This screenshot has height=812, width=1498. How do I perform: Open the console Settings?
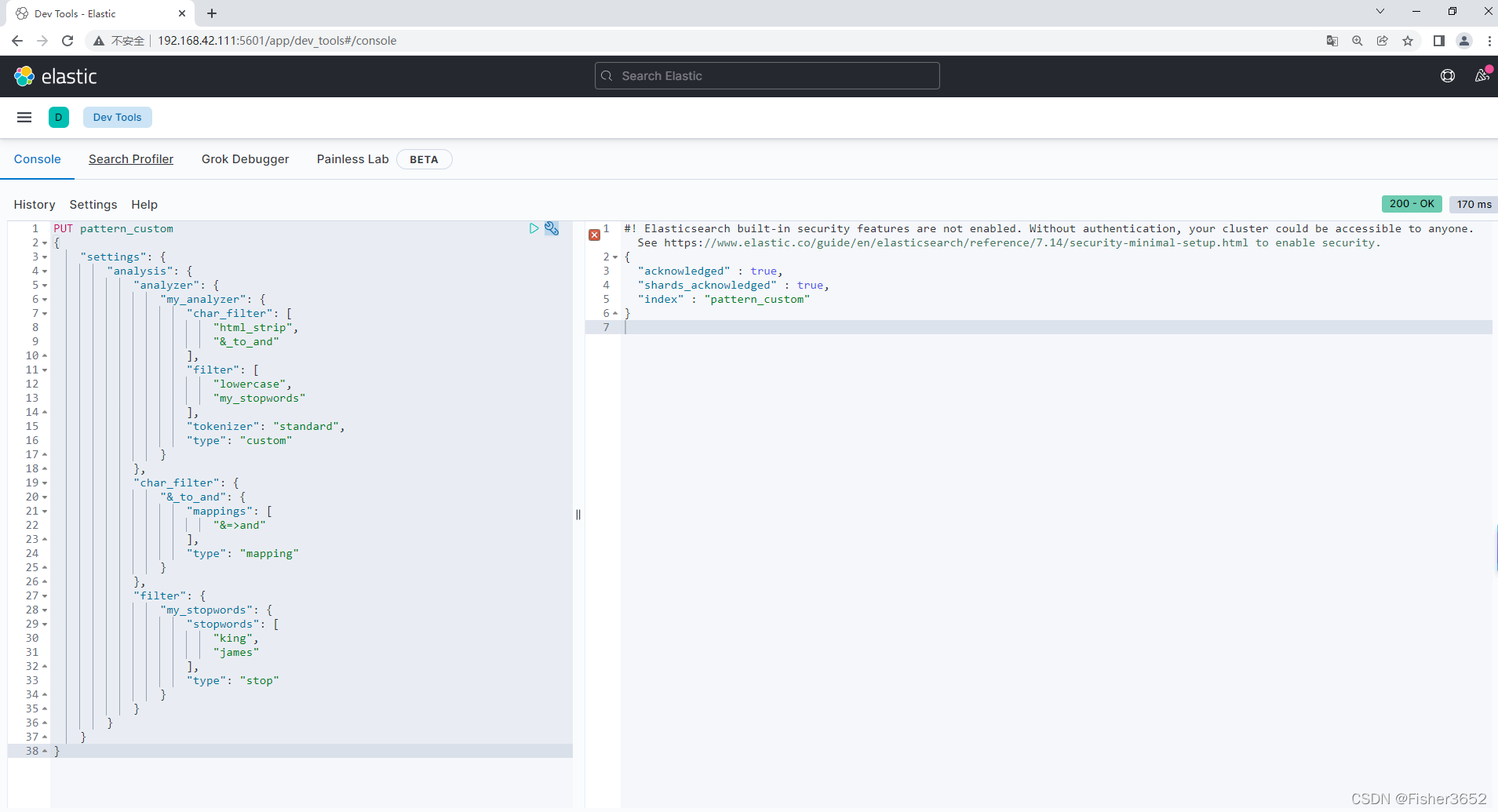tap(93, 205)
